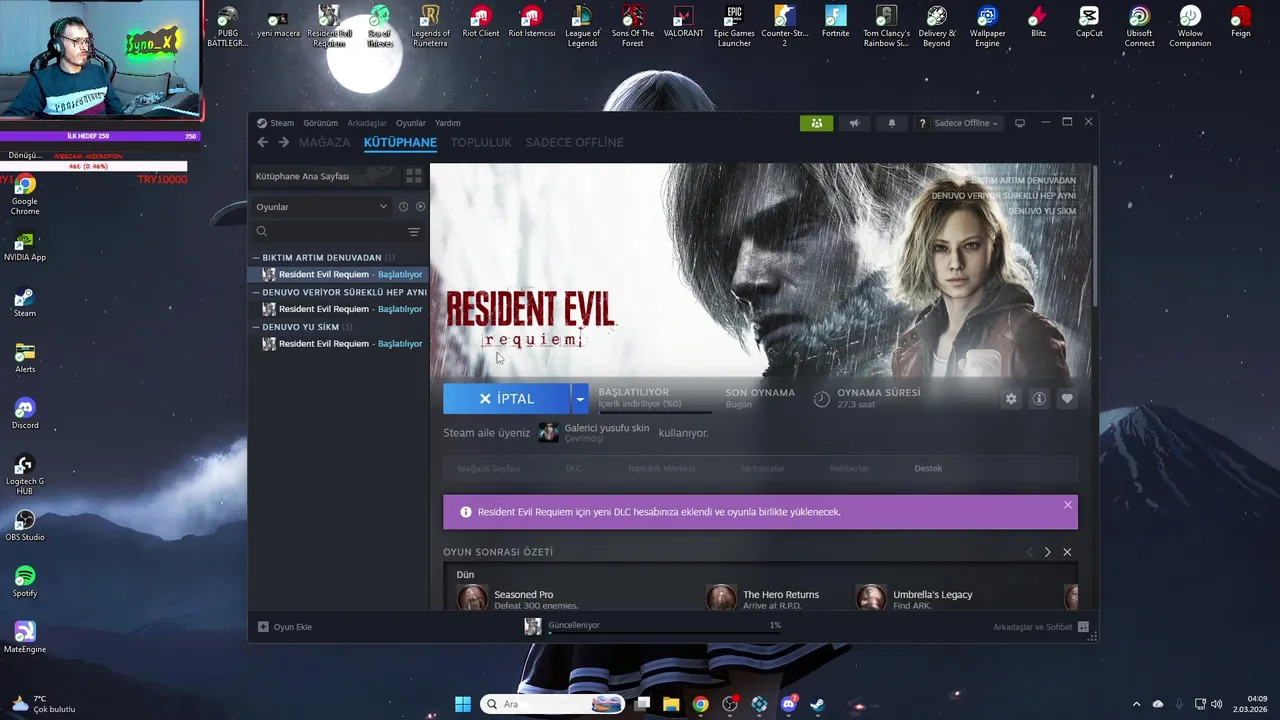Open the Yardım menu
The height and width of the screenshot is (720, 1280).
coord(448,123)
